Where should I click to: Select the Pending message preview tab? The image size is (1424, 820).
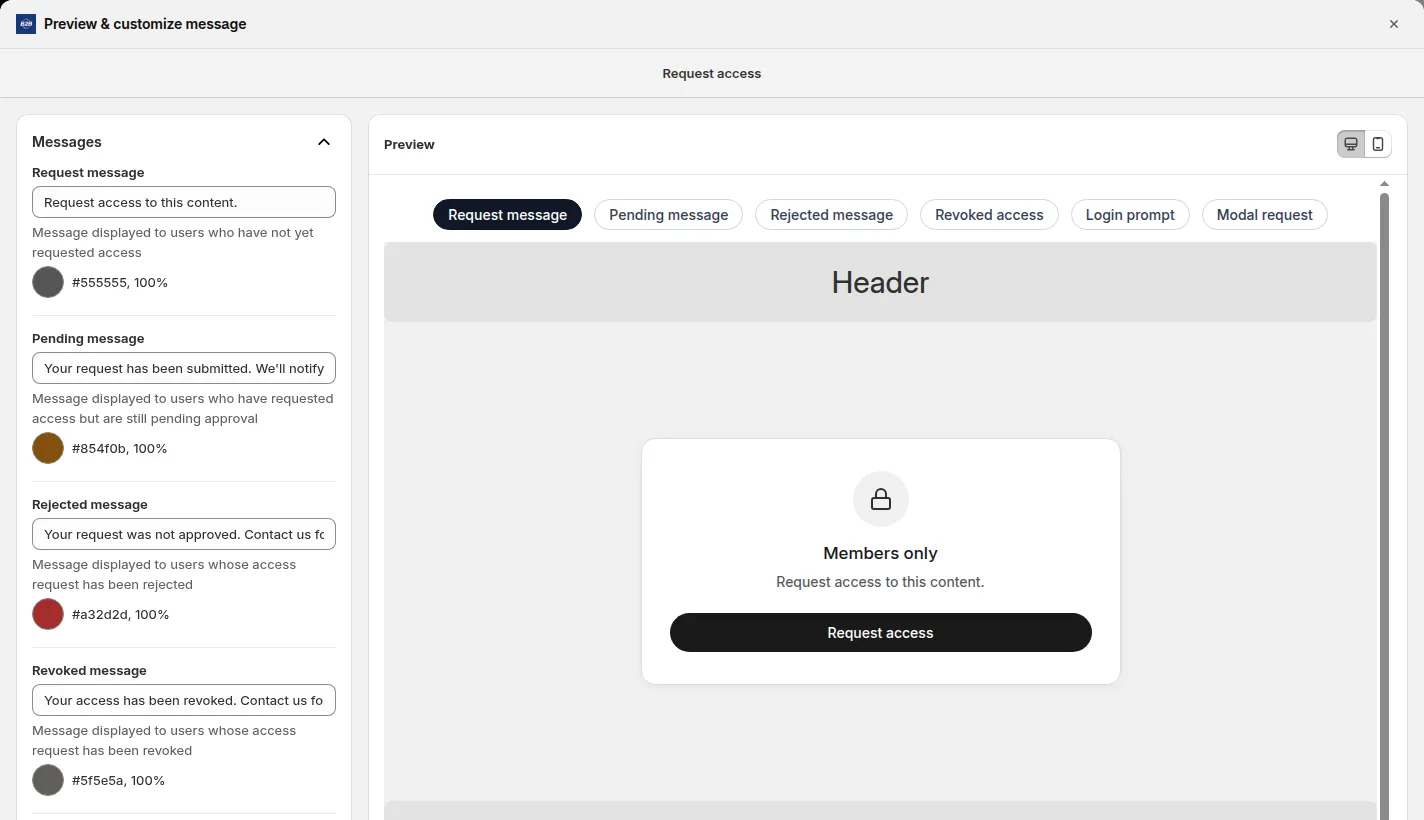[669, 215]
